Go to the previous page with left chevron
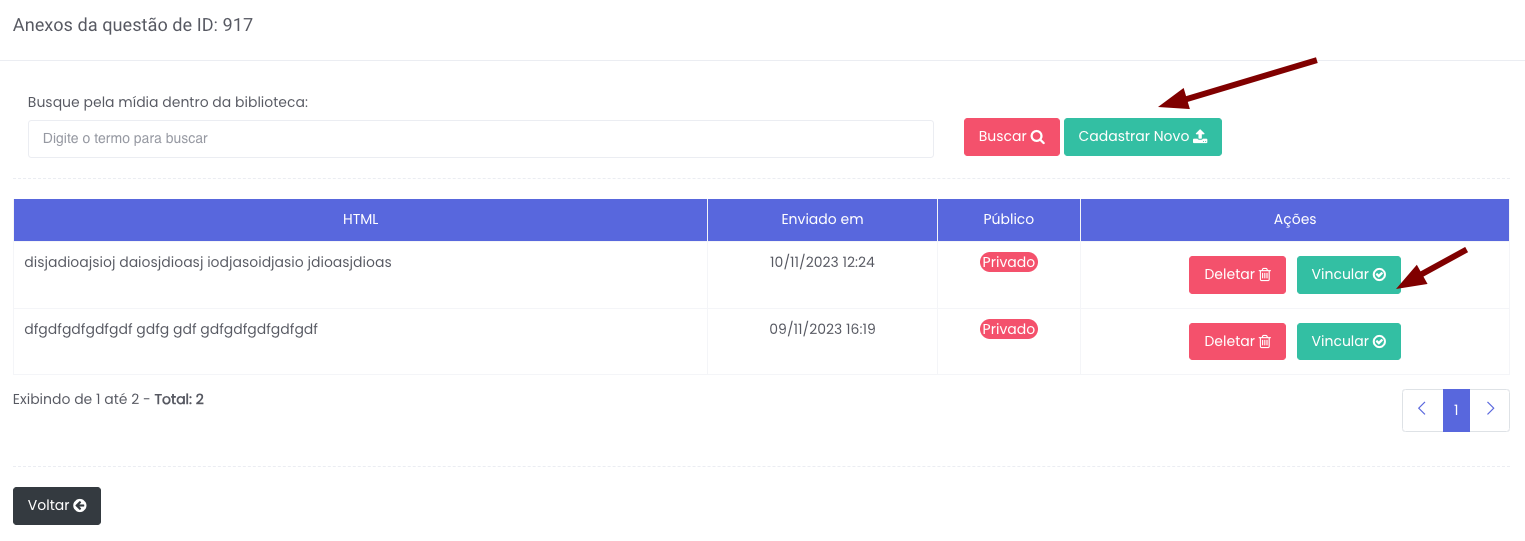 pyautogui.click(x=1422, y=410)
